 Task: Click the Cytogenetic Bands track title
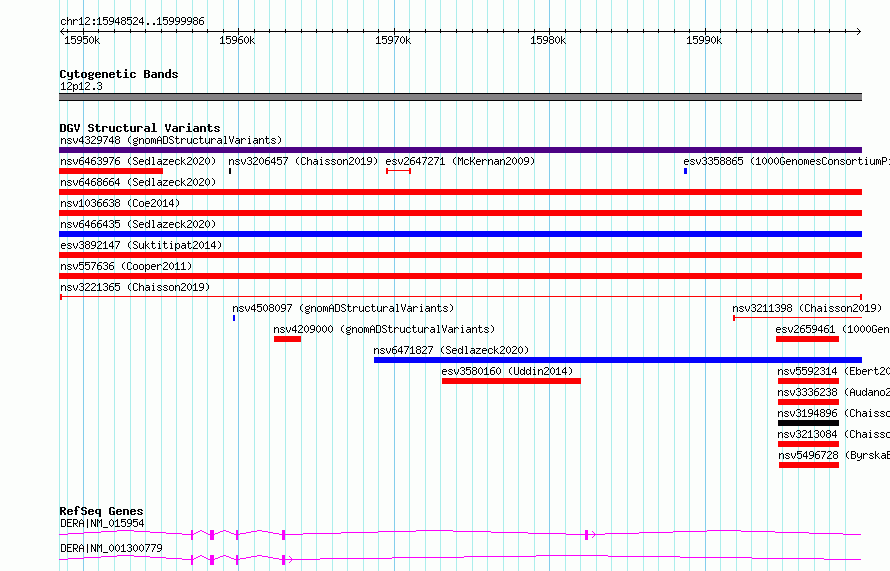[119, 74]
